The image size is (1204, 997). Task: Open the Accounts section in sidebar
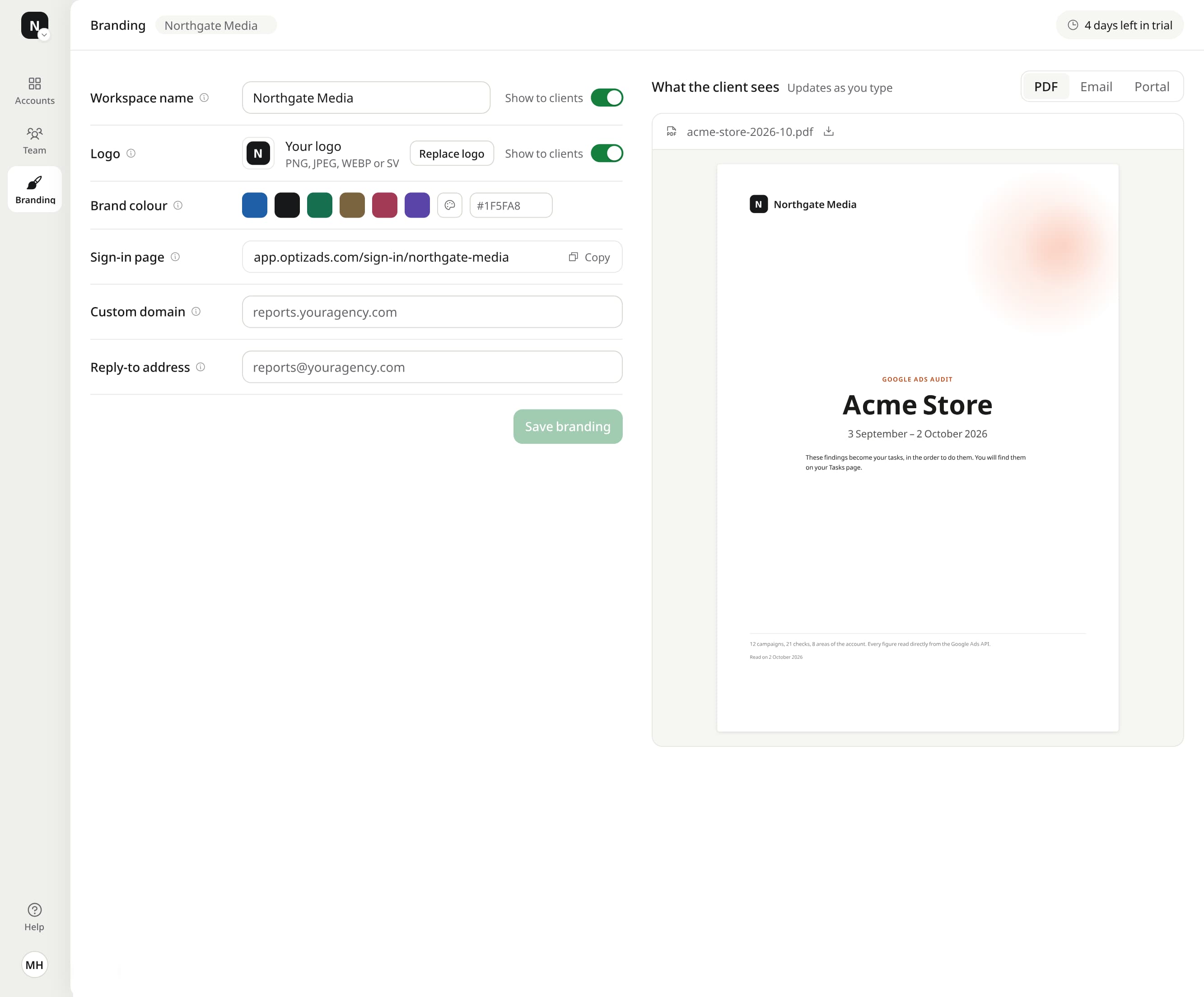34,91
